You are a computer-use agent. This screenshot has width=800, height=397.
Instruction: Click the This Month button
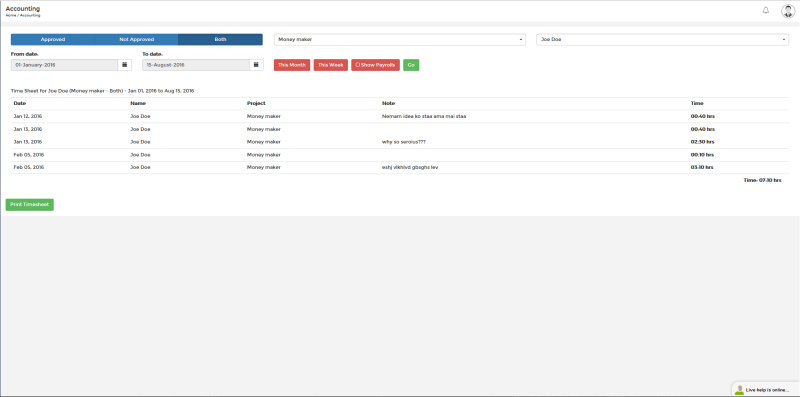pos(292,65)
